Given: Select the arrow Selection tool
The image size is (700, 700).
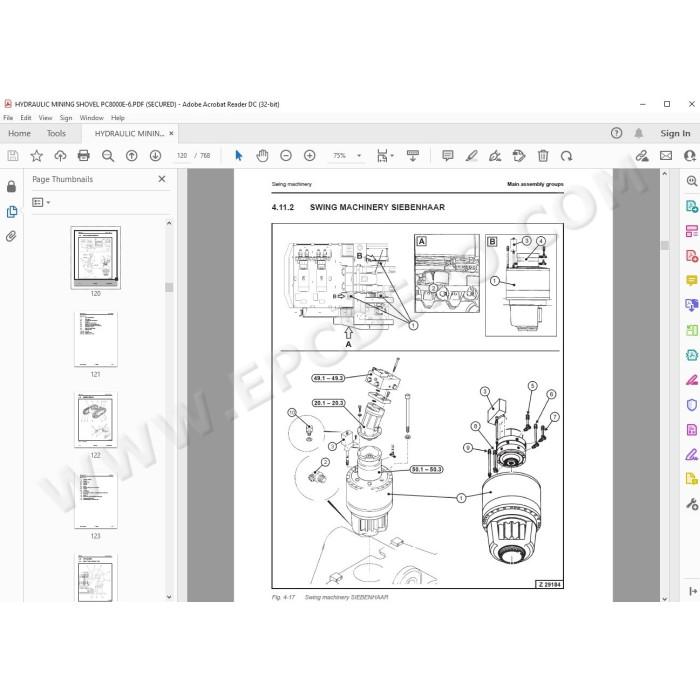Looking at the screenshot, I should point(239,156).
